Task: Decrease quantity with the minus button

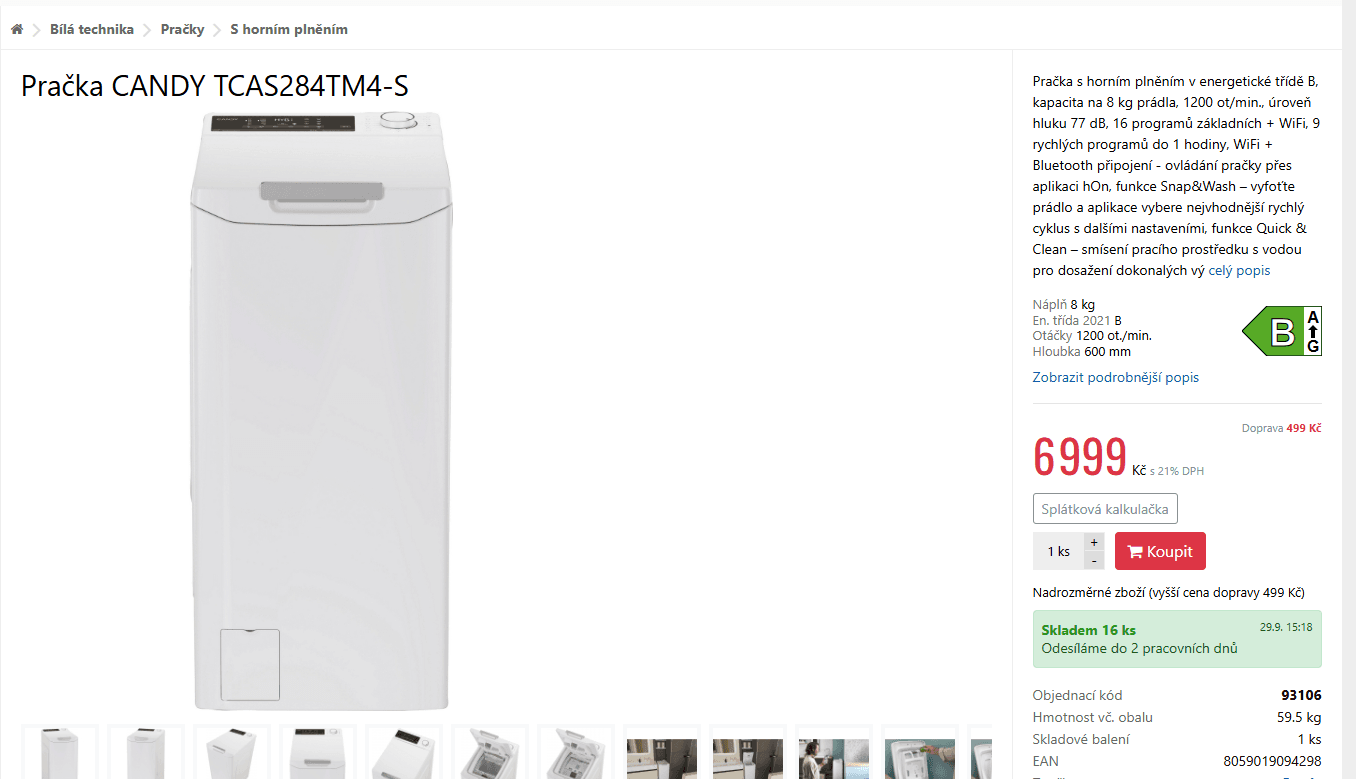Action: [1094, 561]
